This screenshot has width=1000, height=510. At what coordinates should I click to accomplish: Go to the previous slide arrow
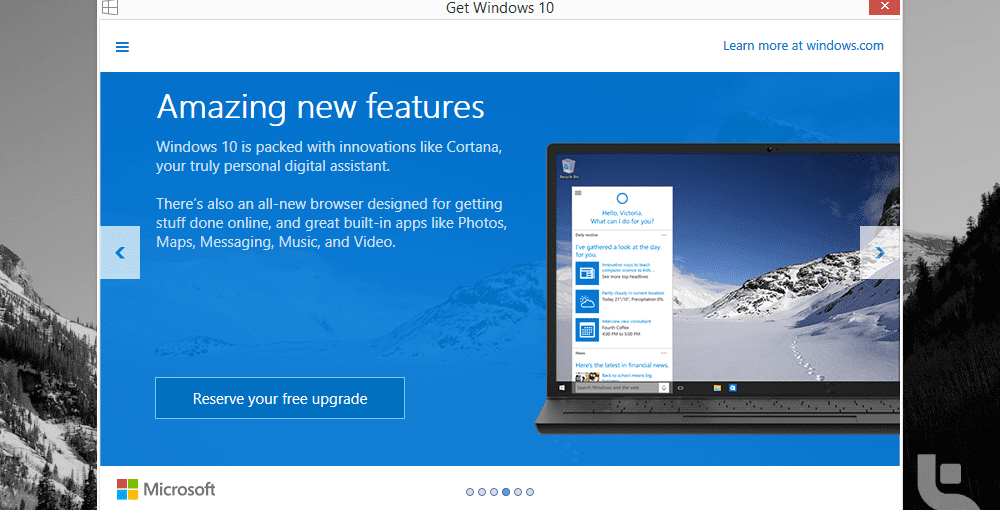point(120,252)
